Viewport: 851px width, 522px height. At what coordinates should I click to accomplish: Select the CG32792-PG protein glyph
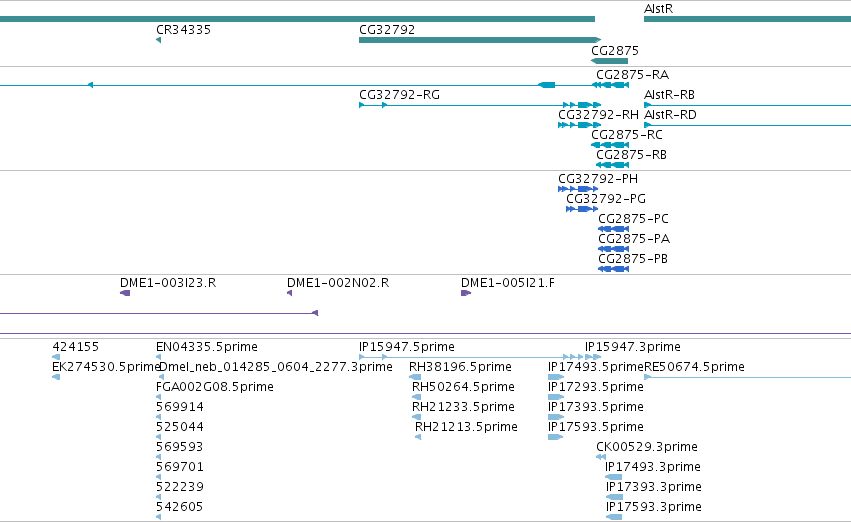point(582,209)
